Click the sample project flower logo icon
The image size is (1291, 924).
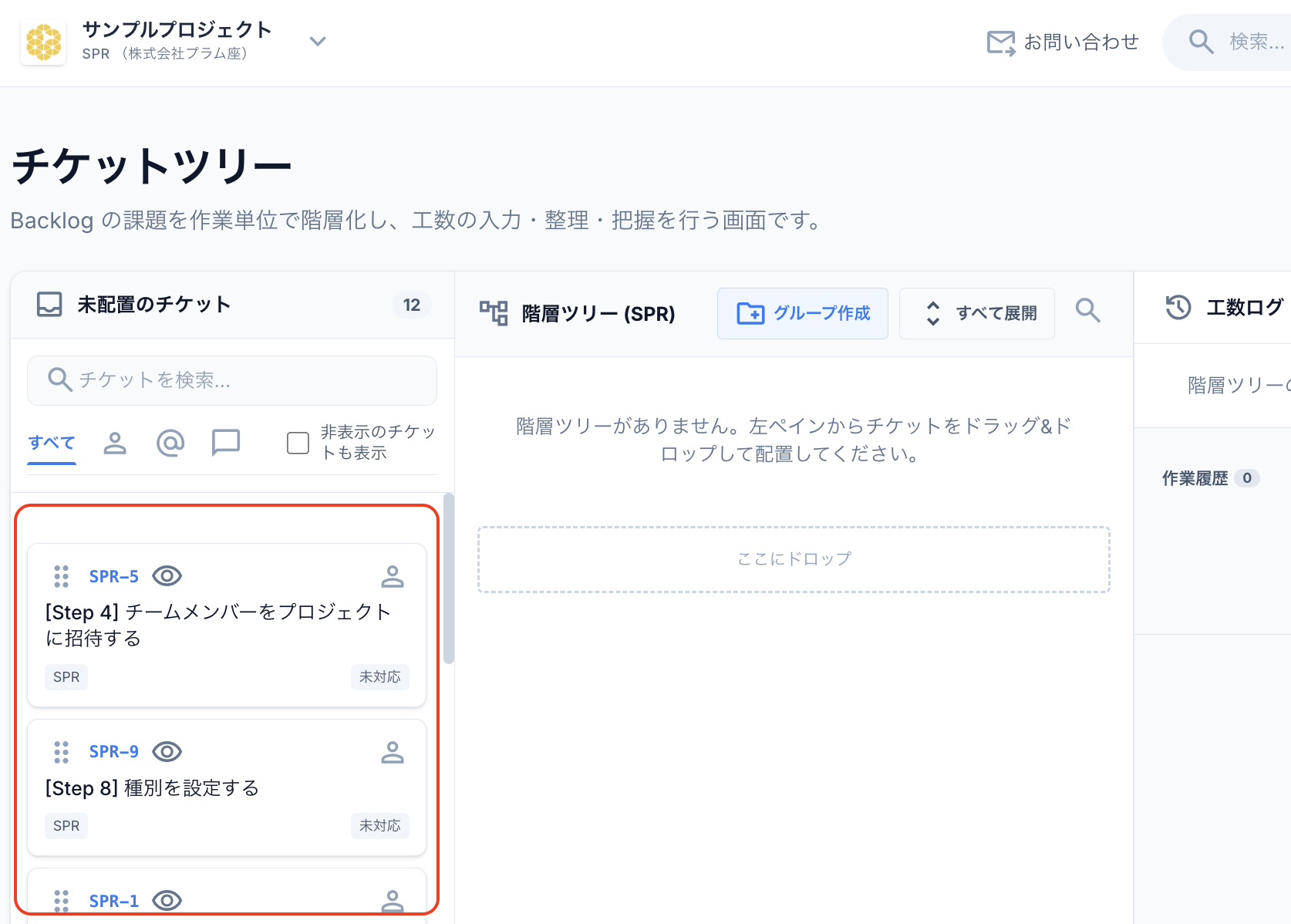click(x=43, y=42)
